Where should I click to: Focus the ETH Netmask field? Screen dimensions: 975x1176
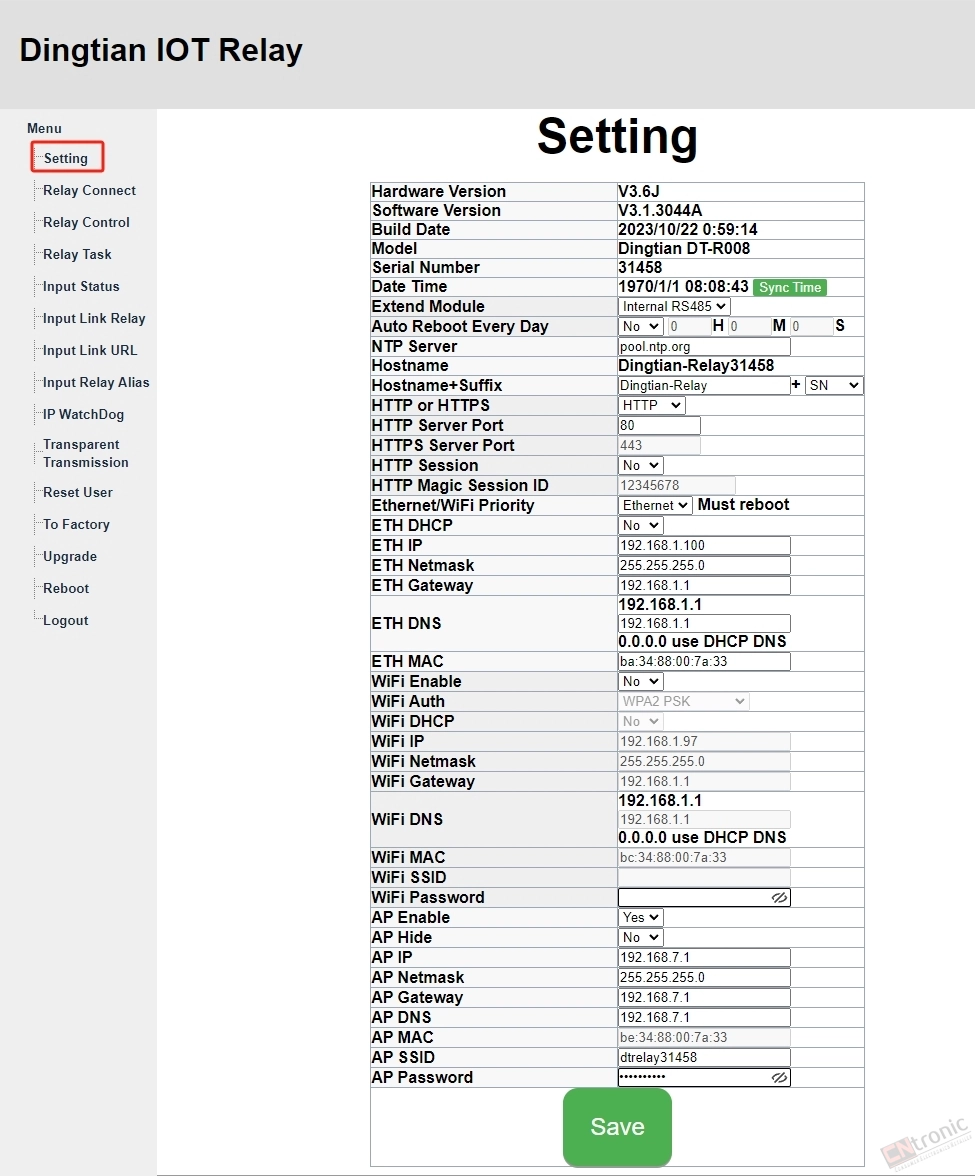point(704,566)
